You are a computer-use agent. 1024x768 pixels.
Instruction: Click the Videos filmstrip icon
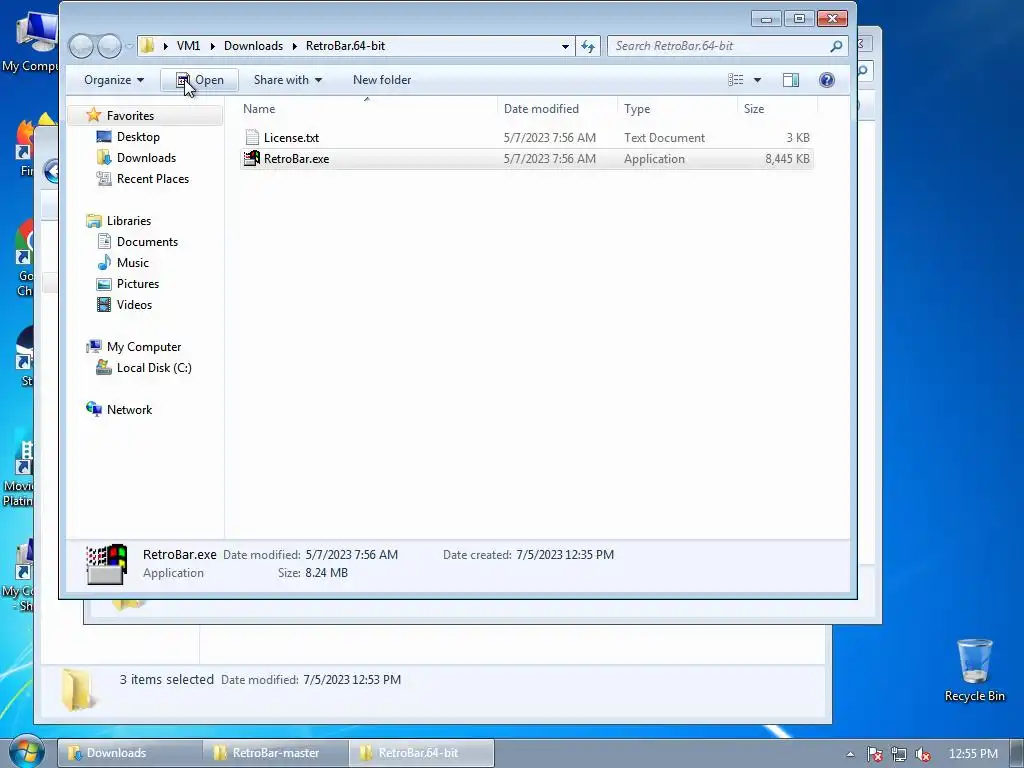[x=104, y=304]
